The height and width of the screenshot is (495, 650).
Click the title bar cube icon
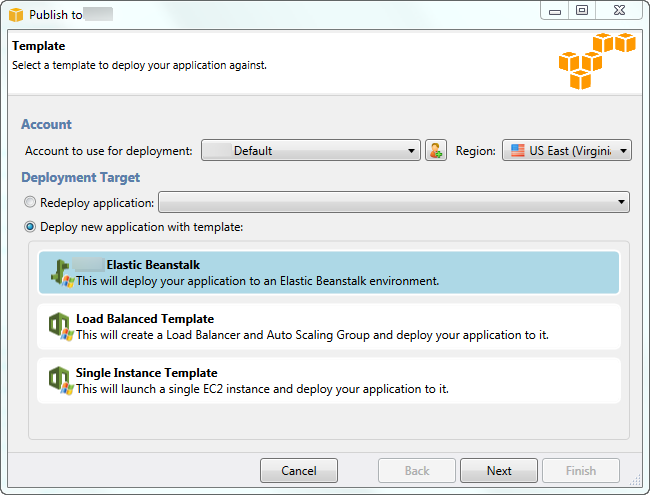pyautogui.click(x=15, y=15)
